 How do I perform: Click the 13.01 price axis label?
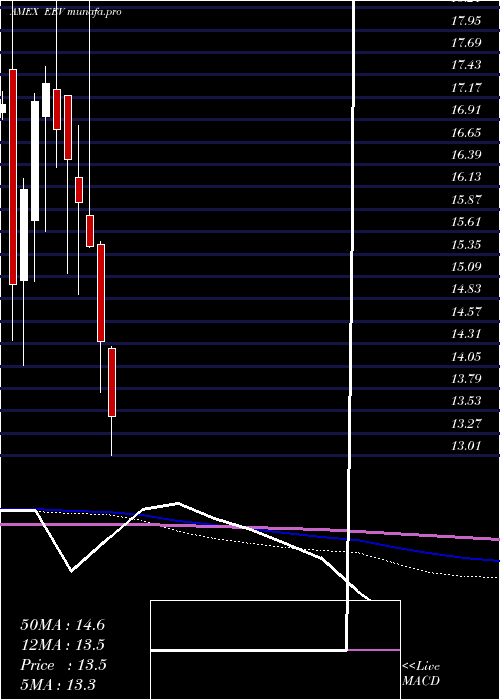(466, 446)
